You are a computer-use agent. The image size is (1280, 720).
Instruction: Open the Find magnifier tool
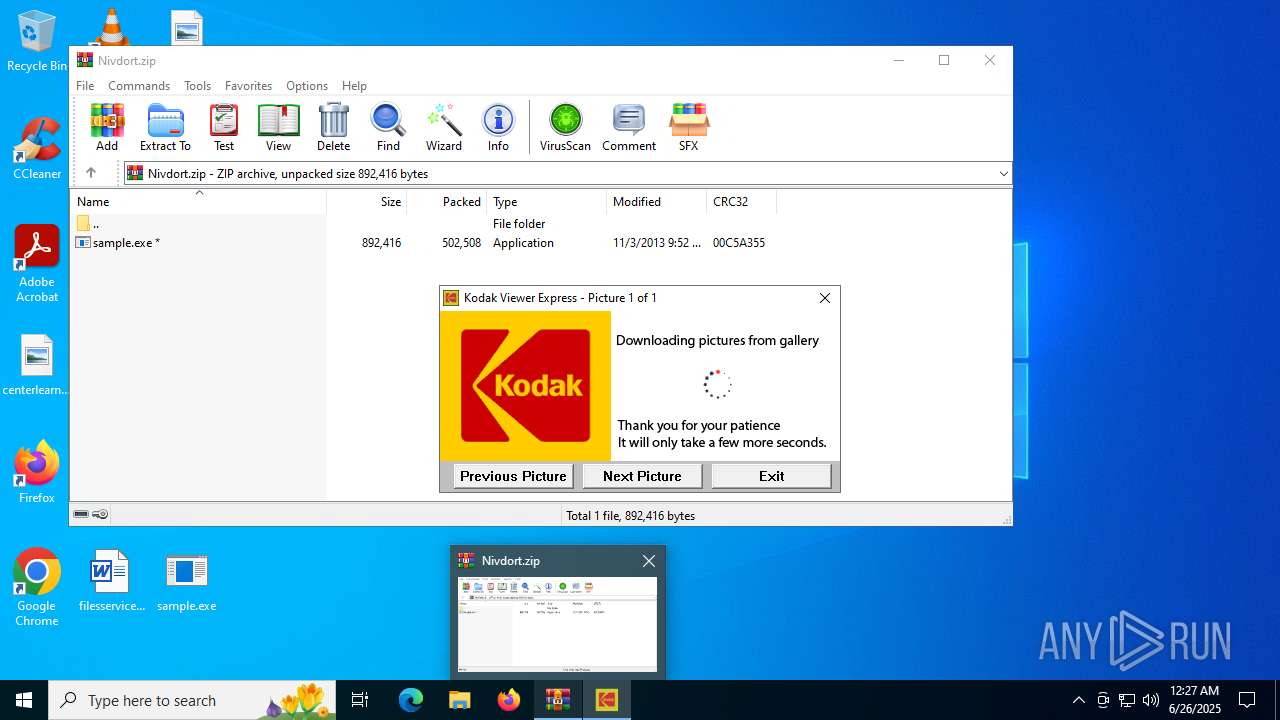click(x=388, y=127)
